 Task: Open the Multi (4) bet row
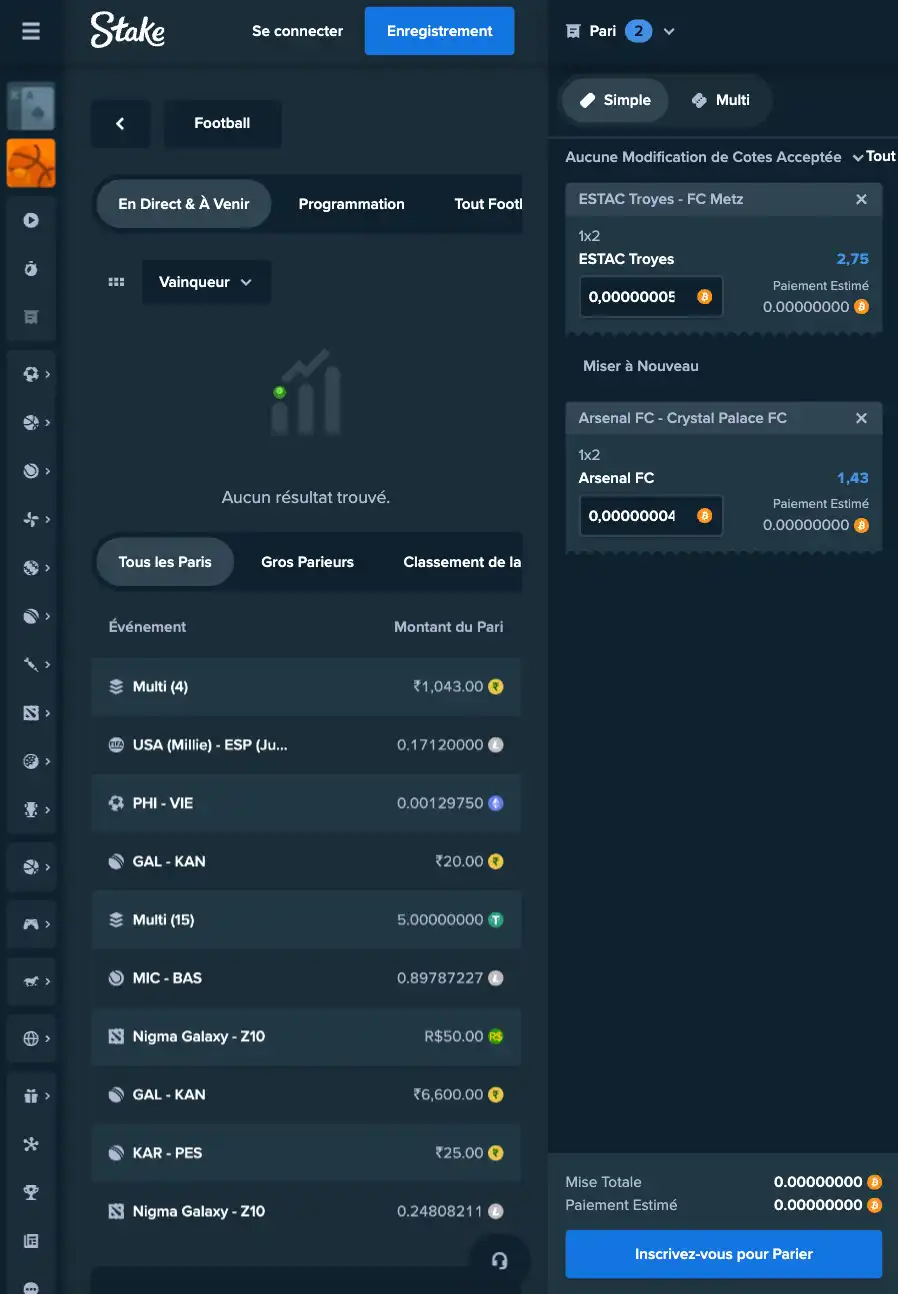pyautogui.click(x=306, y=687)
